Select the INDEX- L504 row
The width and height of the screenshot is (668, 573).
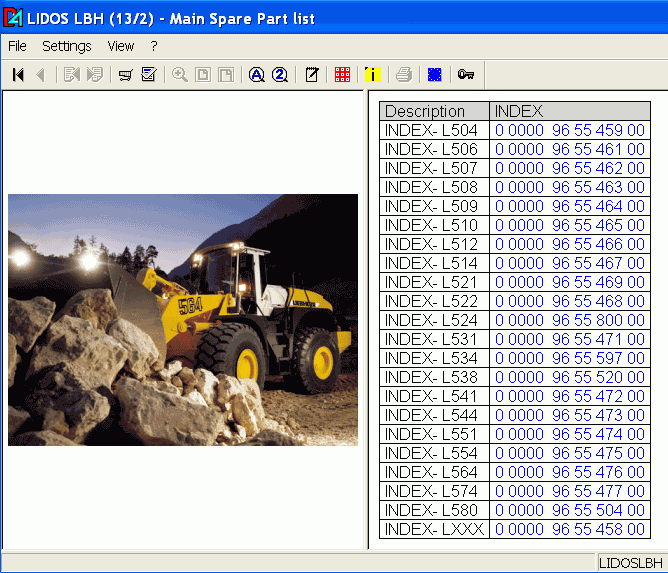515,130
